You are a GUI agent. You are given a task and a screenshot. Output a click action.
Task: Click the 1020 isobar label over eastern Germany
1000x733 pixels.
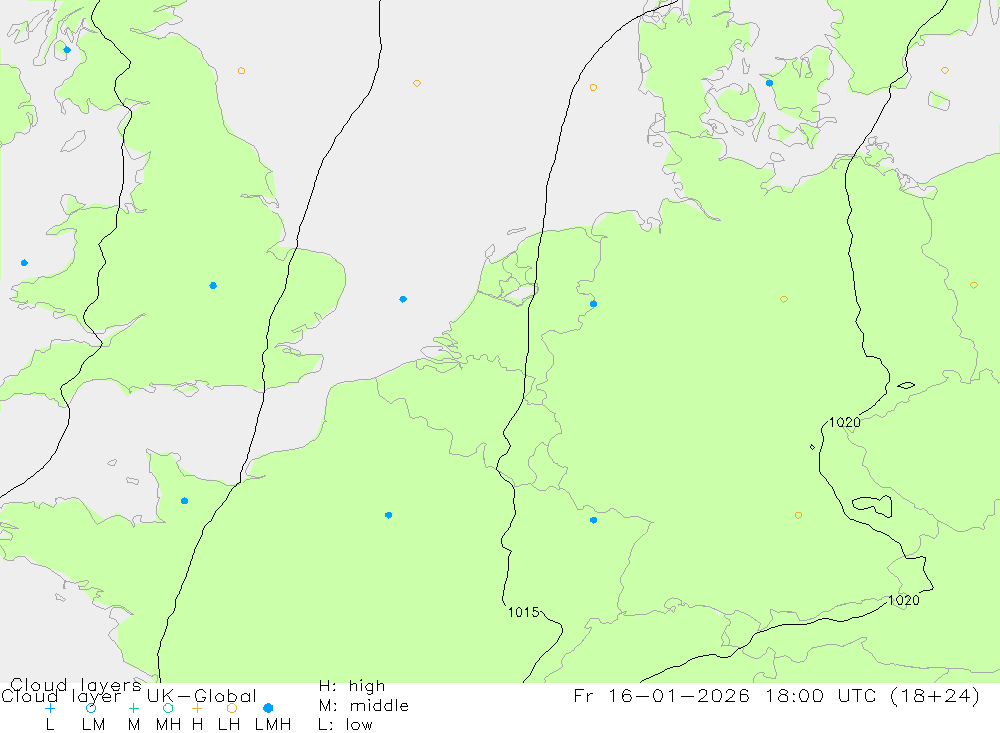point(844,422)
